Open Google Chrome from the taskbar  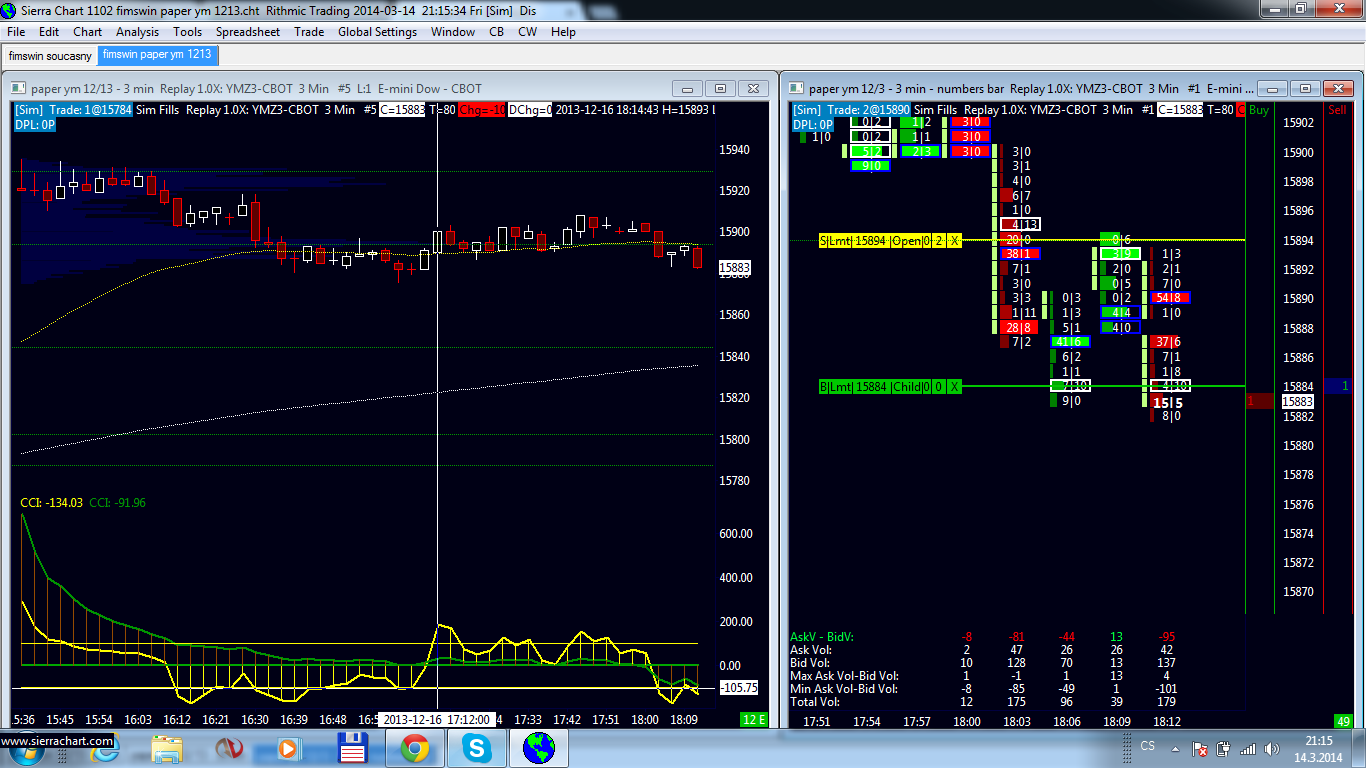(414, 748)
